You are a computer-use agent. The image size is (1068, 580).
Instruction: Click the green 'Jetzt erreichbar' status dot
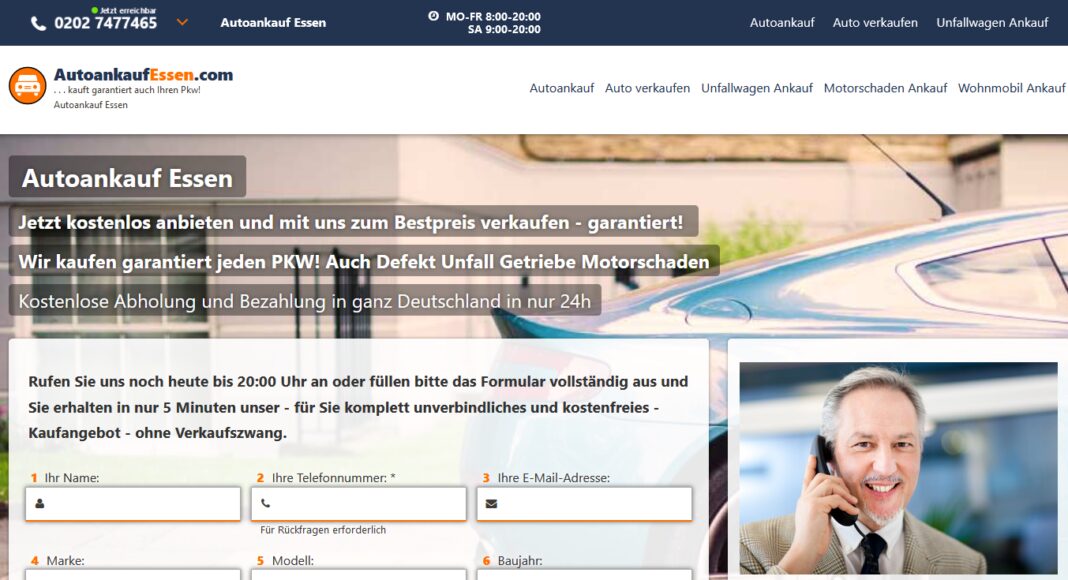click(x=95, y=10)
